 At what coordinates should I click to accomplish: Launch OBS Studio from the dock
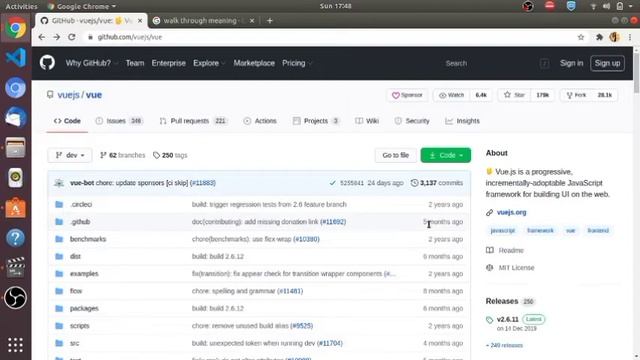coord(16,298)
